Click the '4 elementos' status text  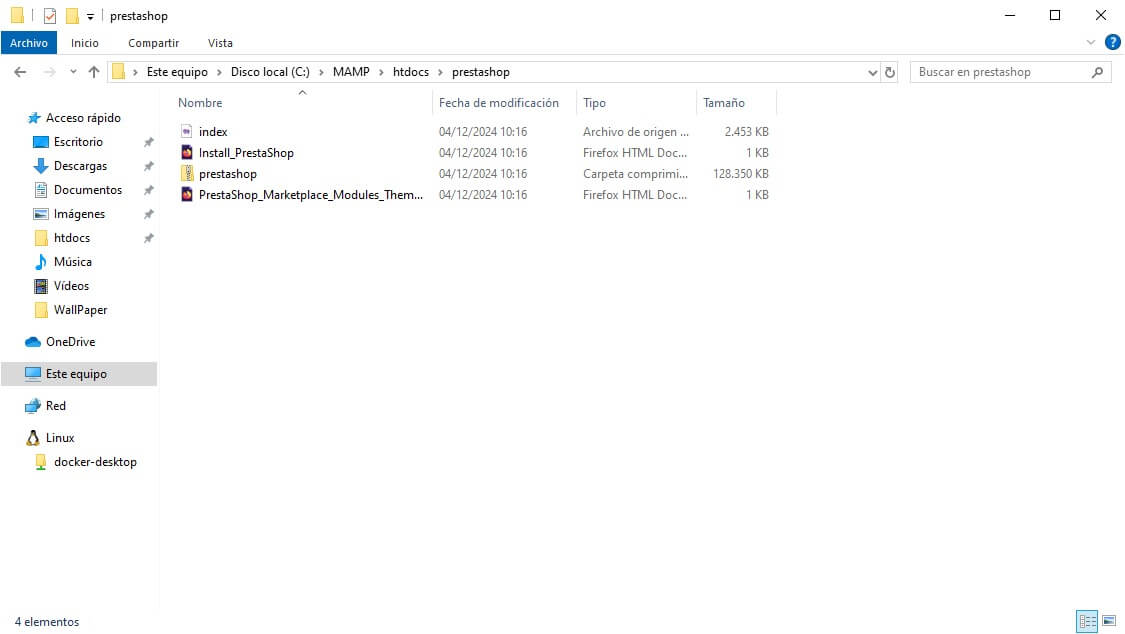[47, 622]
